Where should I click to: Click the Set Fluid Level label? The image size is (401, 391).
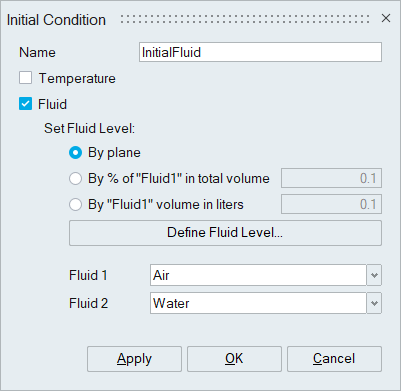click(90, 128)
